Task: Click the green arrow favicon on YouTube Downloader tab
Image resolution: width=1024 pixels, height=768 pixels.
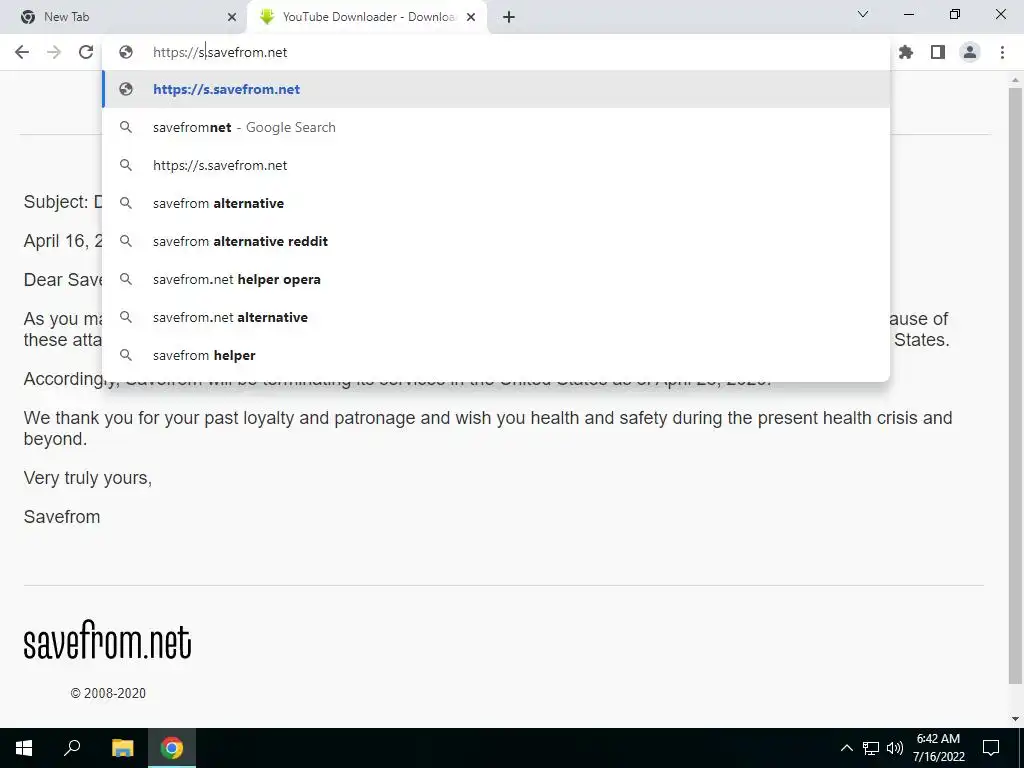Action: click(266, 17)
